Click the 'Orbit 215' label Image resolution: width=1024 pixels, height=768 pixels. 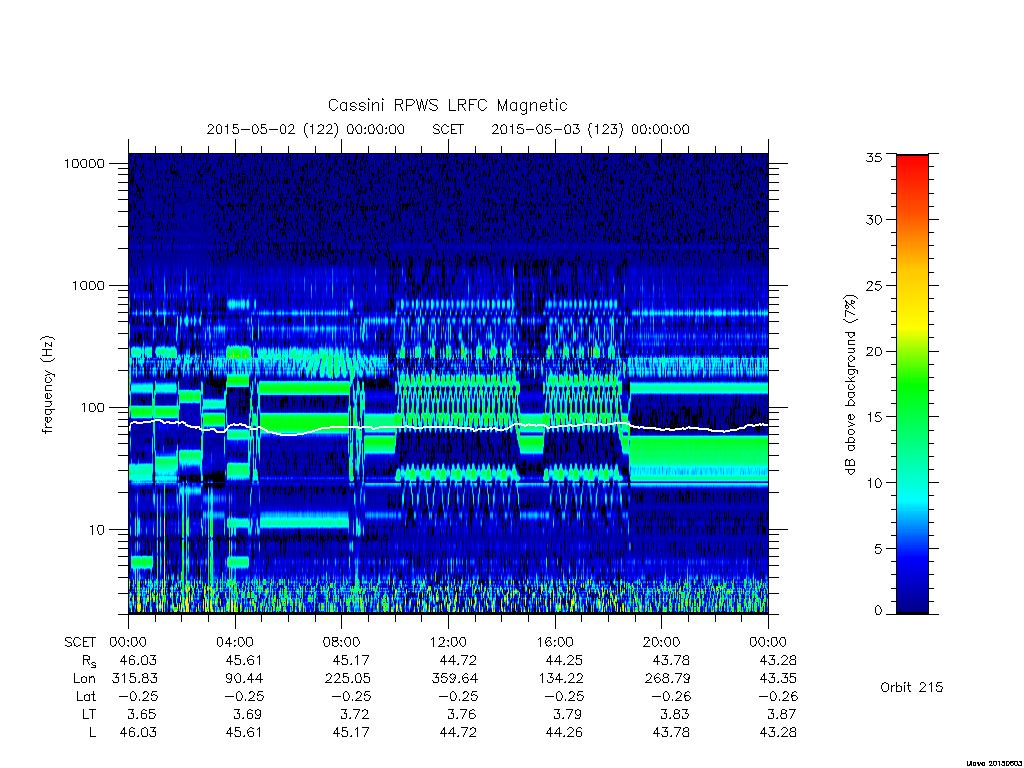click(912, 688)
